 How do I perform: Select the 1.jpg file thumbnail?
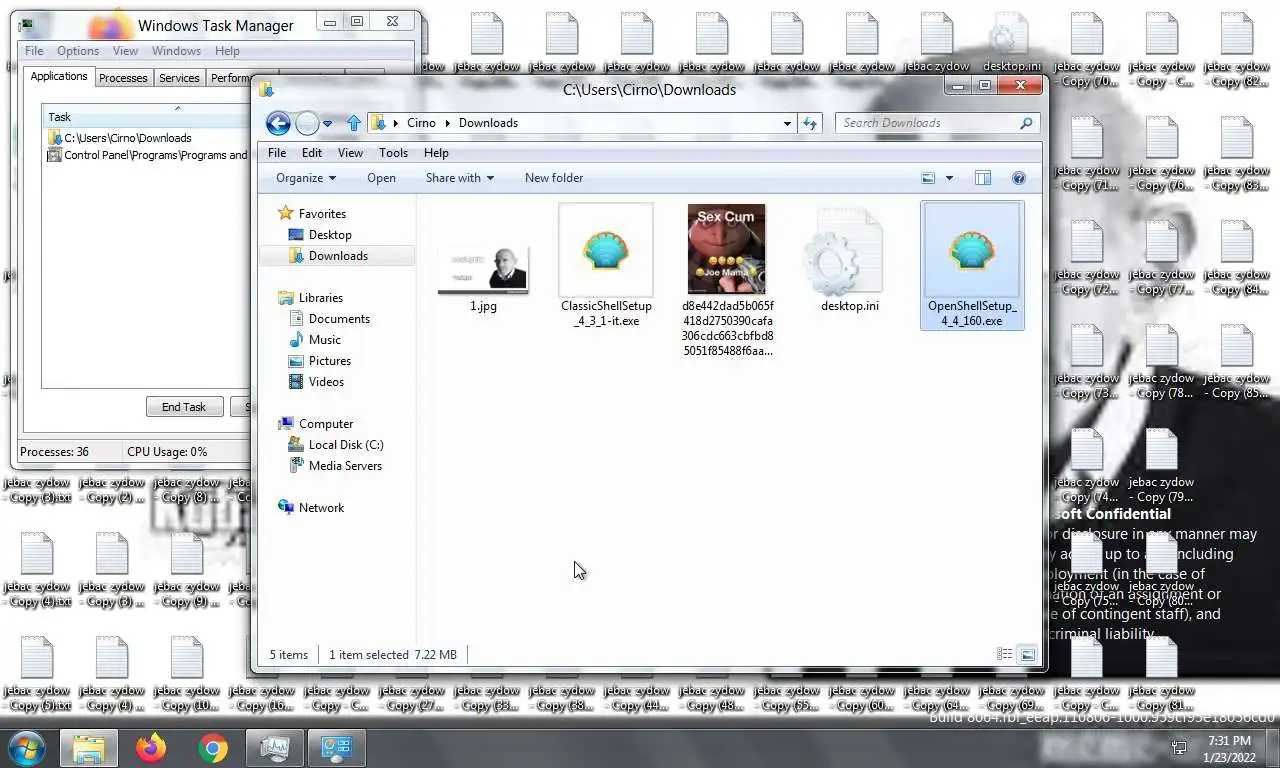[483, 270]
